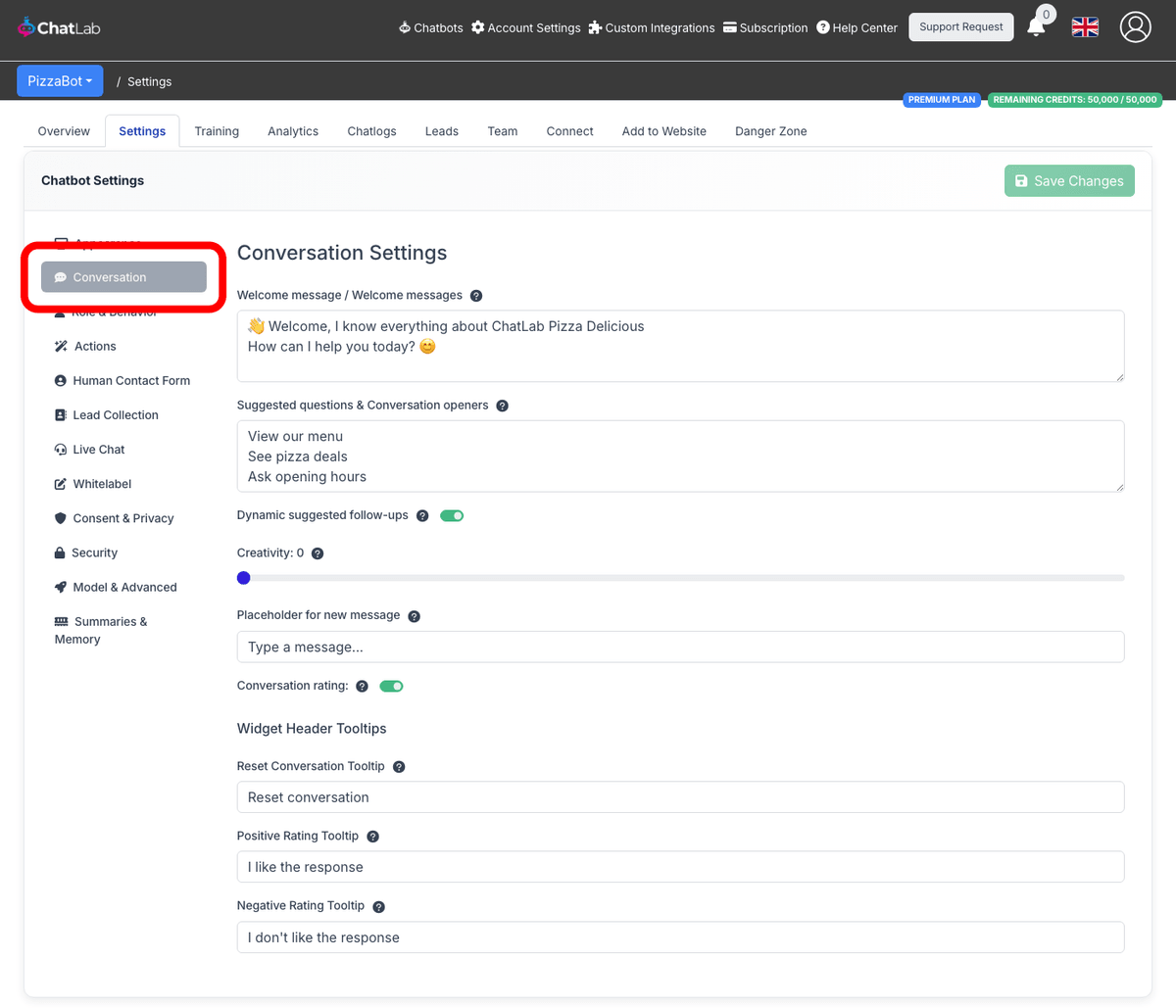Open the PizzaBot dropdown
This screenshot has height=1008, width=1176.
[x=60, y=80]
